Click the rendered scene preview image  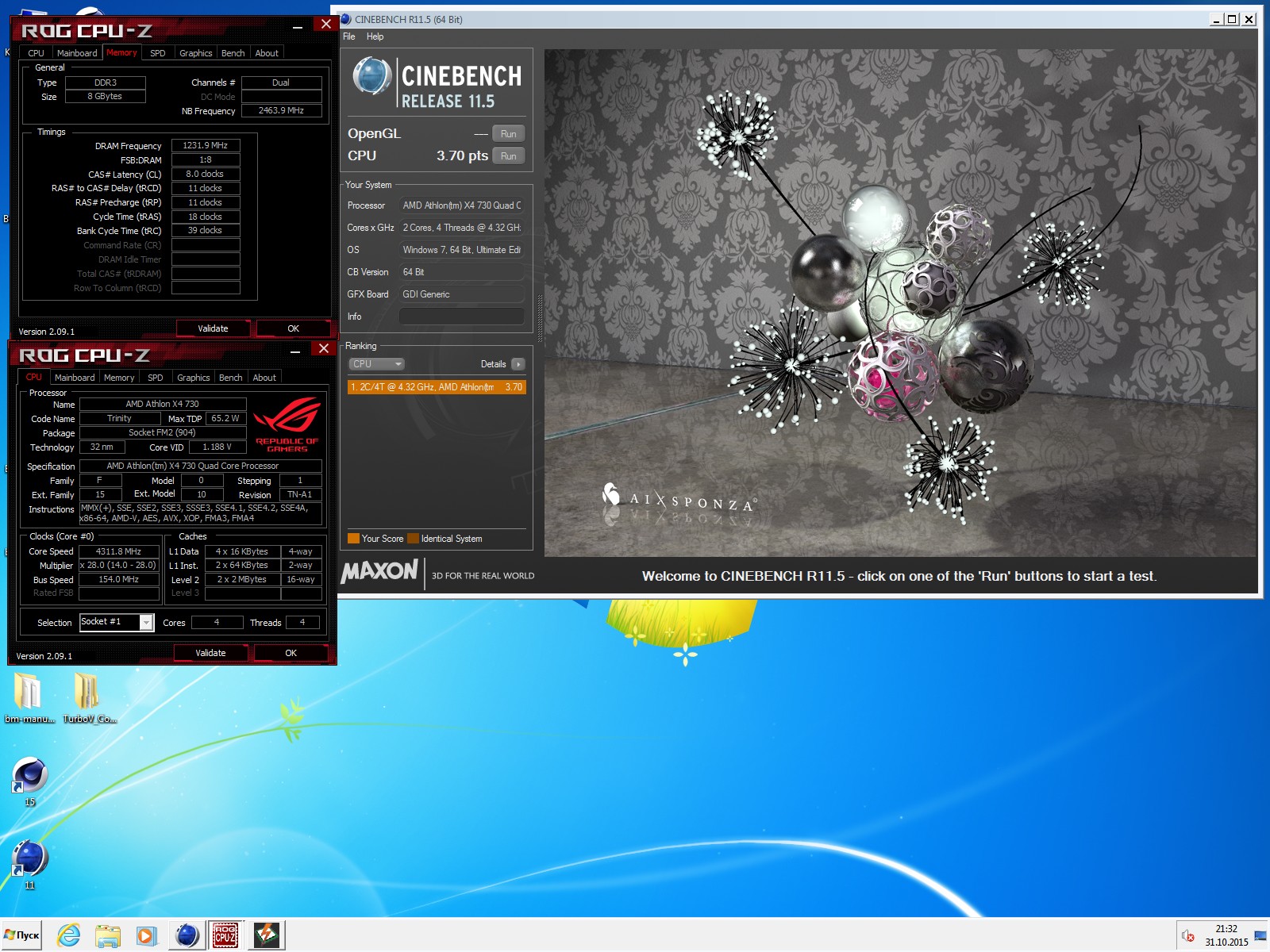pyautogui.click(x=900, y=302)
